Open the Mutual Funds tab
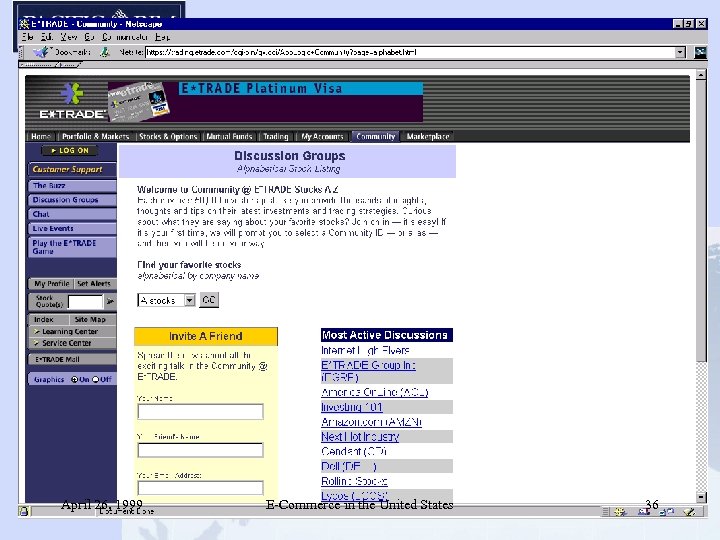The width and height of the screenshot is (720, 540). tap(229, 136)
